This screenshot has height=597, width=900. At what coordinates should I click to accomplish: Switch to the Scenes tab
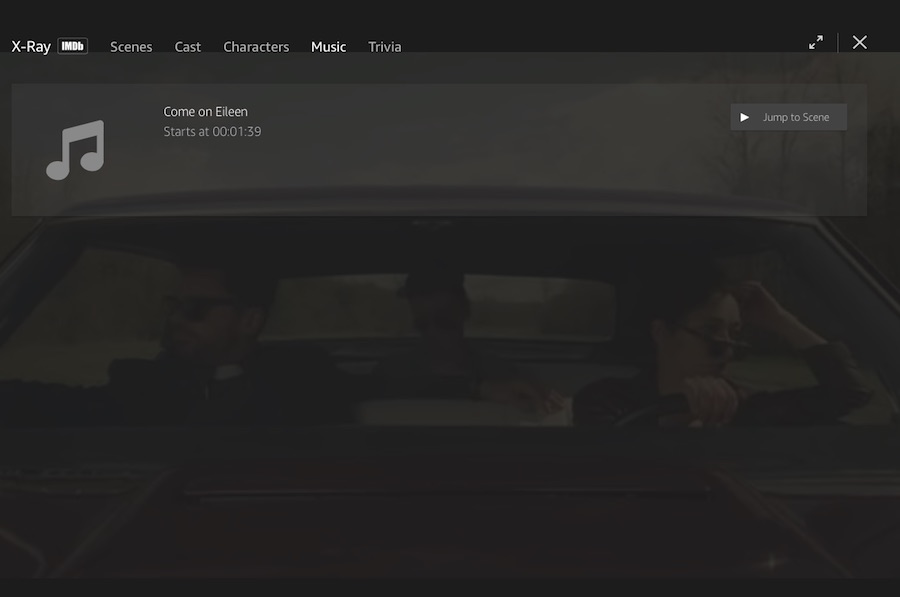[131, 47]
